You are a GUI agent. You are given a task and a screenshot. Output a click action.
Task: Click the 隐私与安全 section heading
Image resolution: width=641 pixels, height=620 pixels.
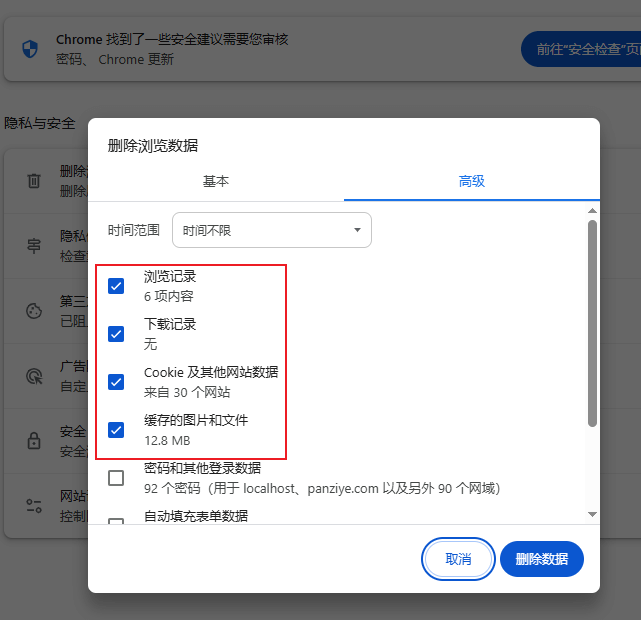point(40,123)
